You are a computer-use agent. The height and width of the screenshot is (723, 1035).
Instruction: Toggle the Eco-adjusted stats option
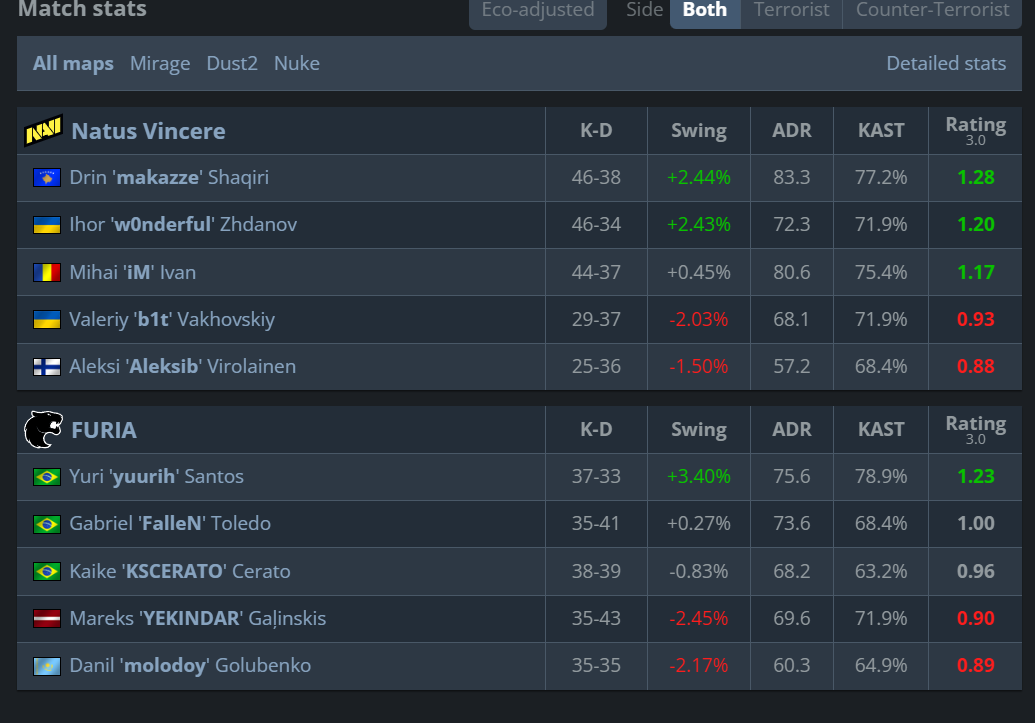click(x=538, y=11)
